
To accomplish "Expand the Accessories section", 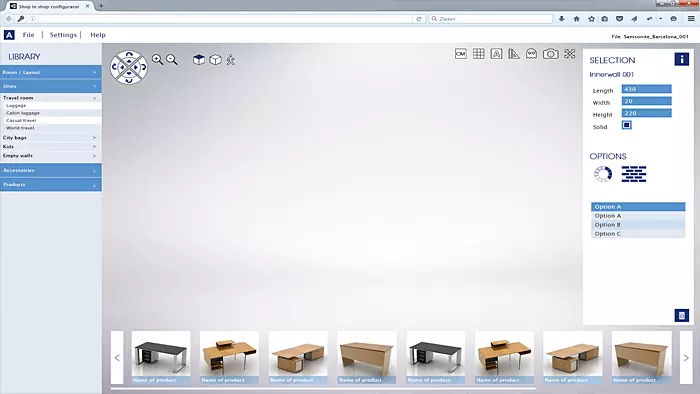I will 51,170.
